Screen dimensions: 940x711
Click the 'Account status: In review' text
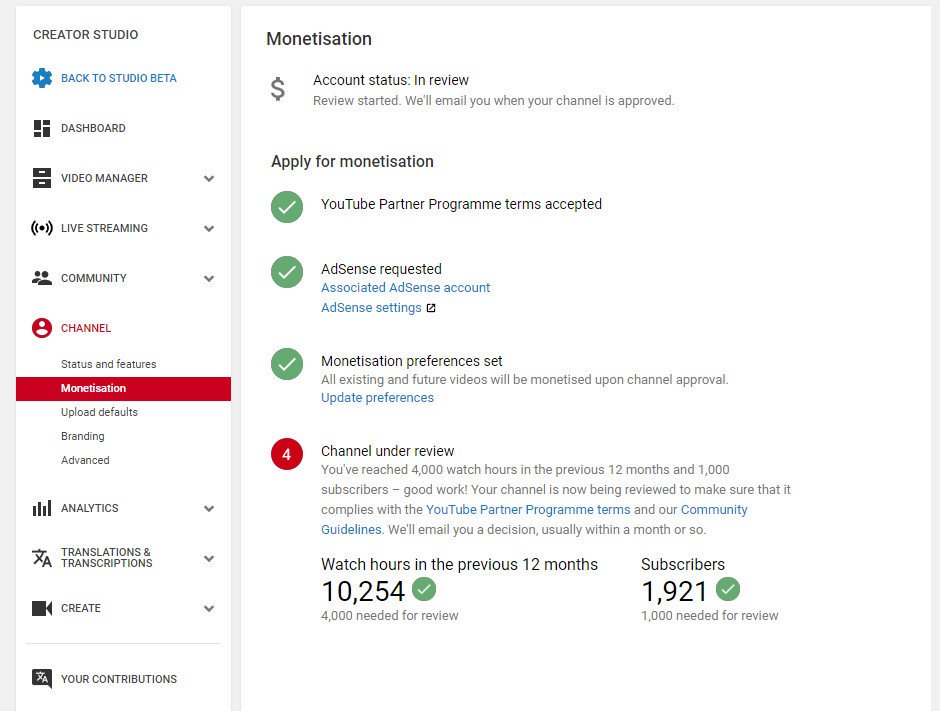pos(391,80)
